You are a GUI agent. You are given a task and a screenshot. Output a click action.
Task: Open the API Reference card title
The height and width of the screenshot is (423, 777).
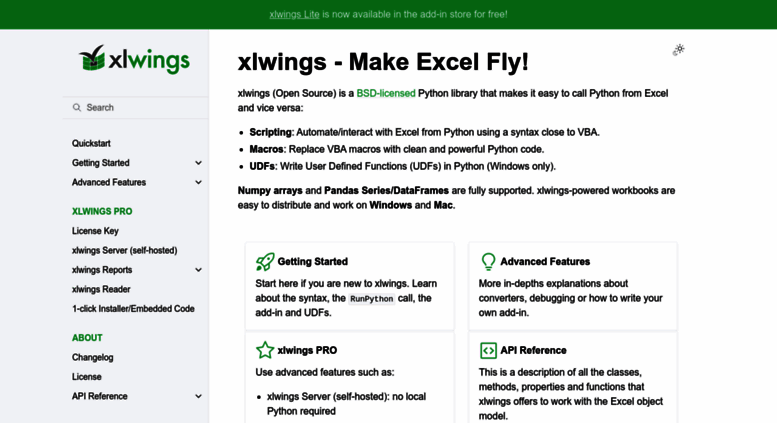tap(533, 350)
